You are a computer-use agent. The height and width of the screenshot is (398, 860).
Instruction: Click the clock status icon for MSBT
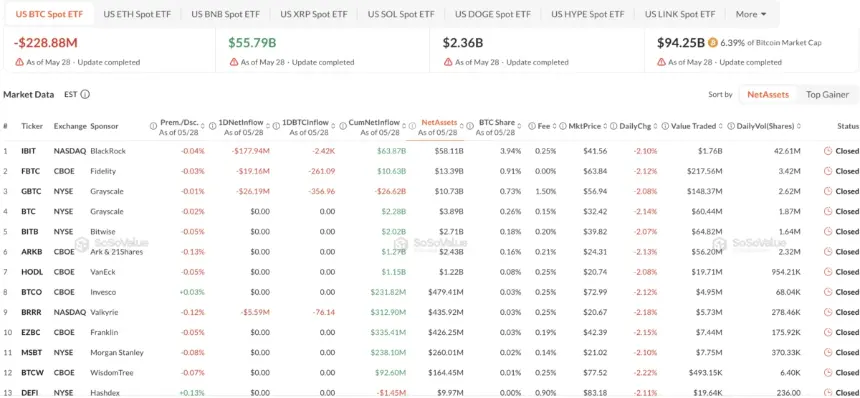click(x=828, y=352)
